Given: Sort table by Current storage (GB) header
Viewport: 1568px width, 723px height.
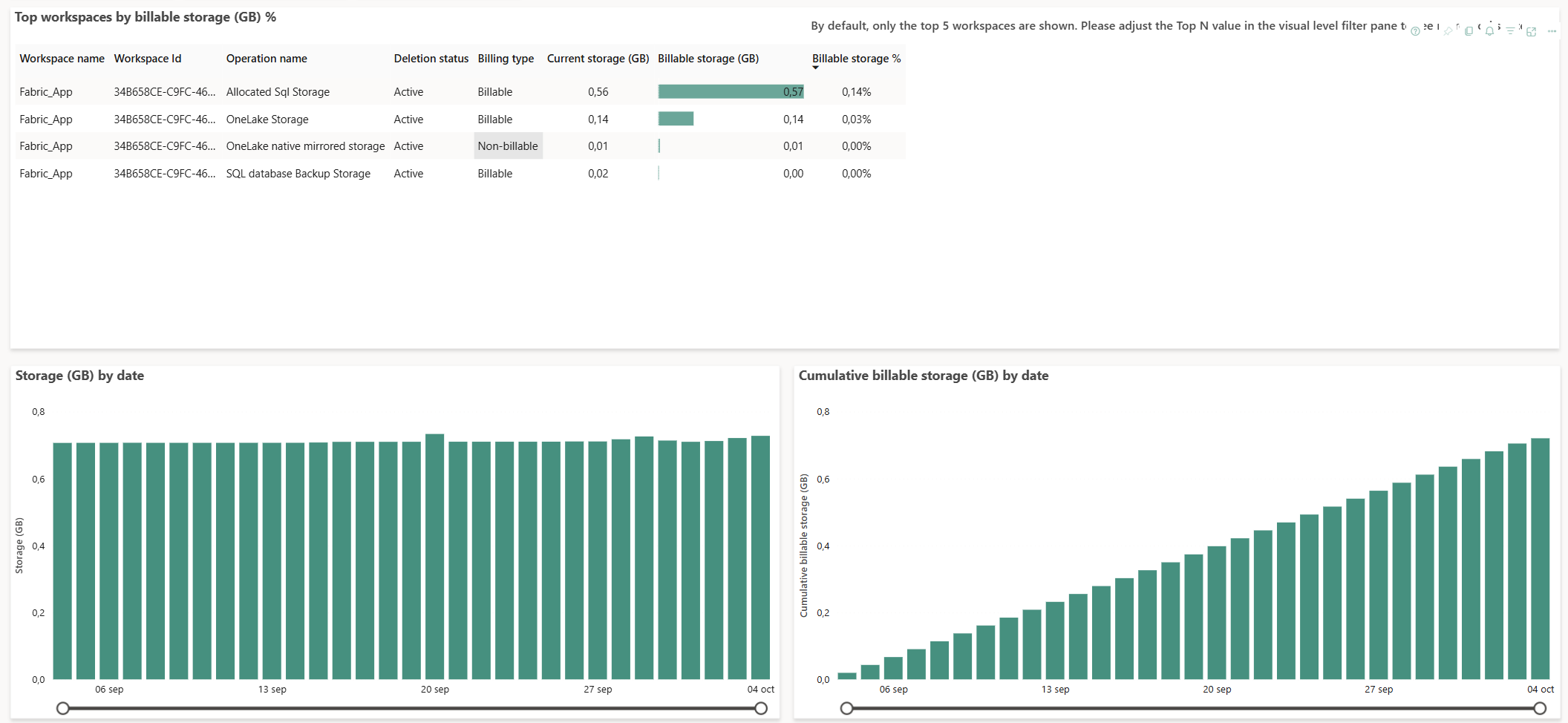Looking at the screenshot, I should coord(598,59).
